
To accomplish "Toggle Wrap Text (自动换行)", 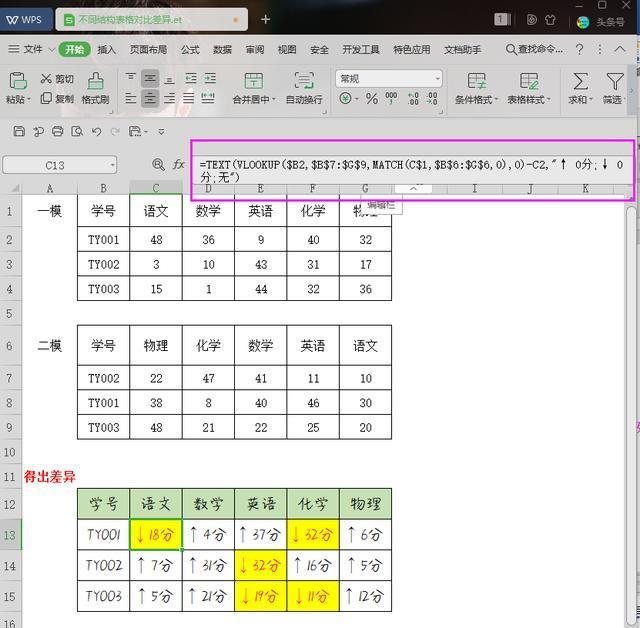I will click(304, 88).
